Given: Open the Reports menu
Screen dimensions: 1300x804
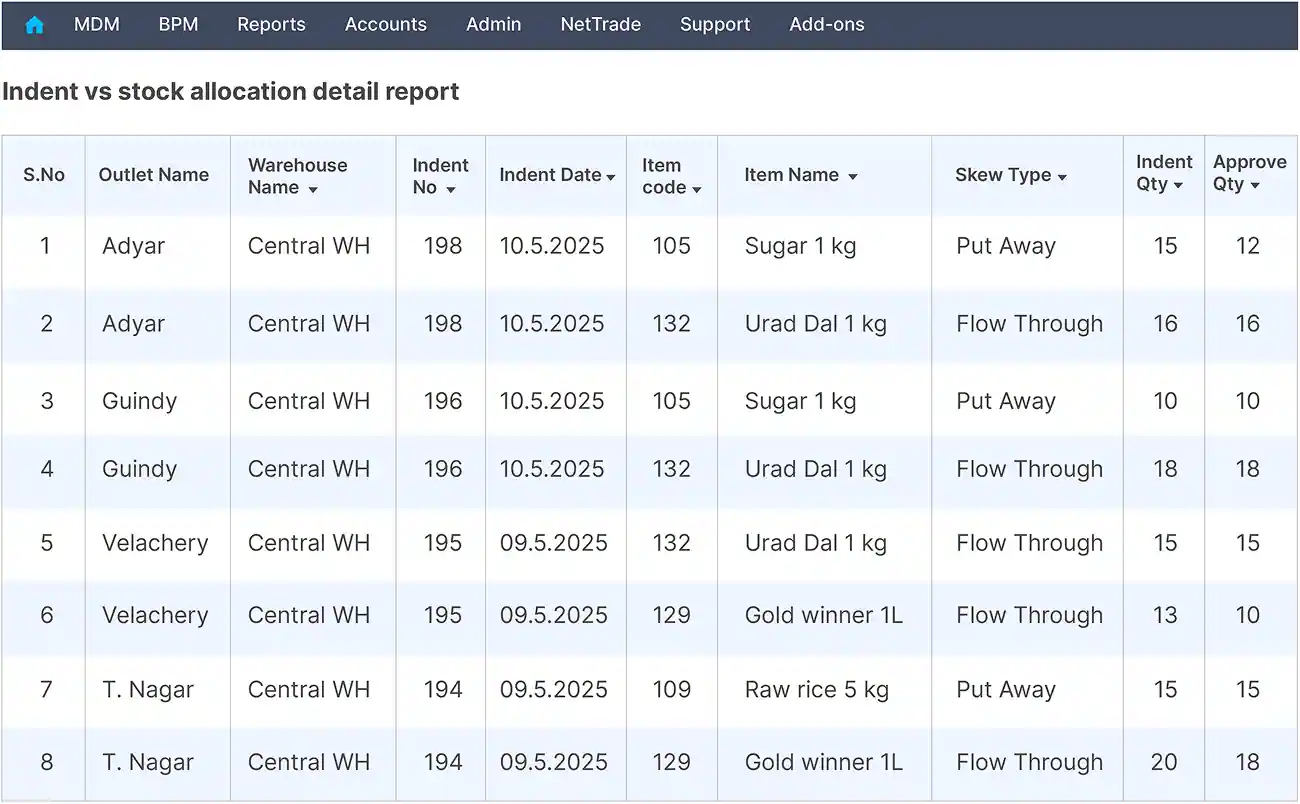Looking at the screenshot, I should (271, 25).
